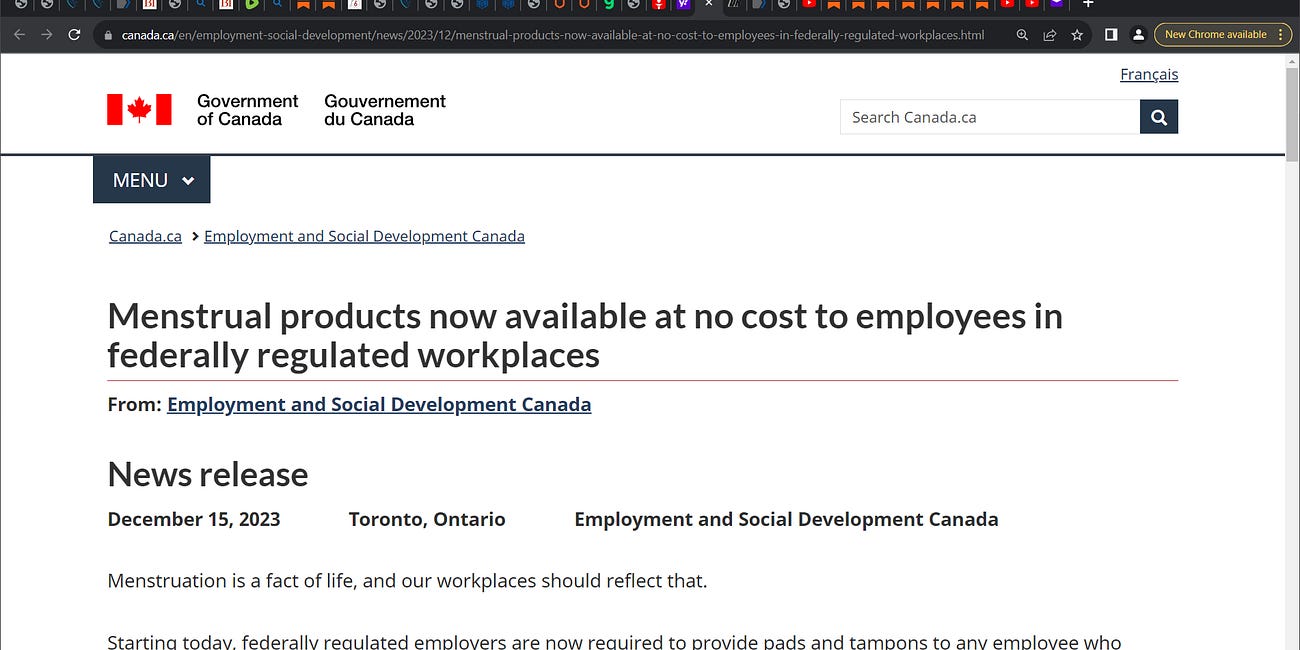Click the Government of Canada flag logo
Image resolution: width=1300 pixels, height=650 pixels.
click(x=139, y=110)
